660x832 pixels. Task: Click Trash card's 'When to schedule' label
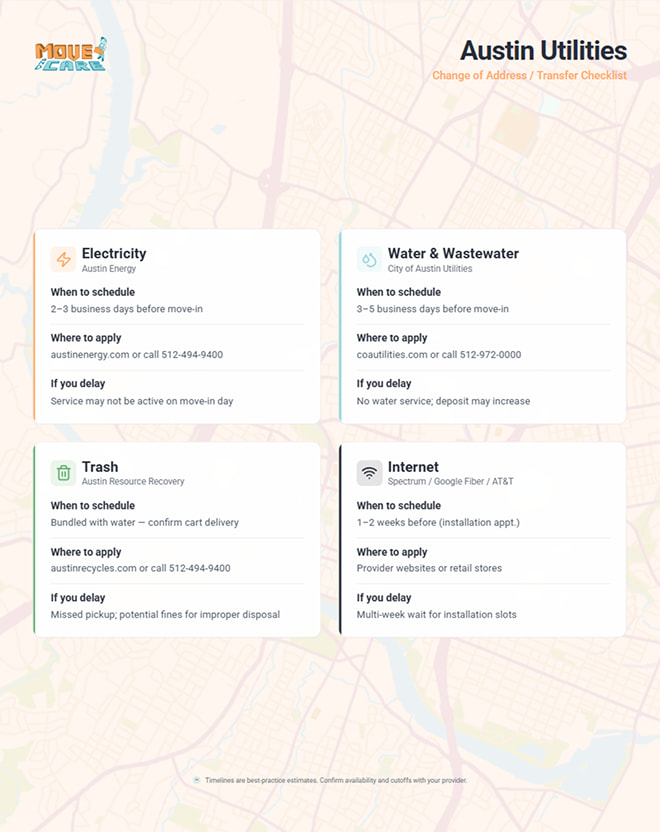93,506
